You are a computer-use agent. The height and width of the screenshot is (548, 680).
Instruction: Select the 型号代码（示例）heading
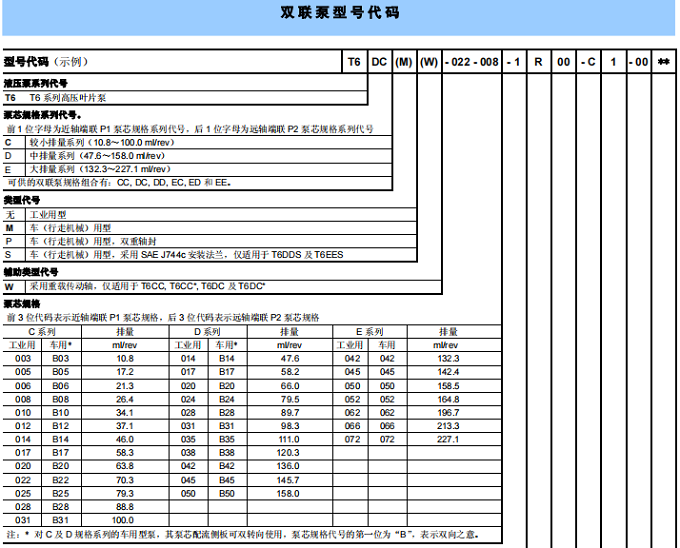click(46, 62)
